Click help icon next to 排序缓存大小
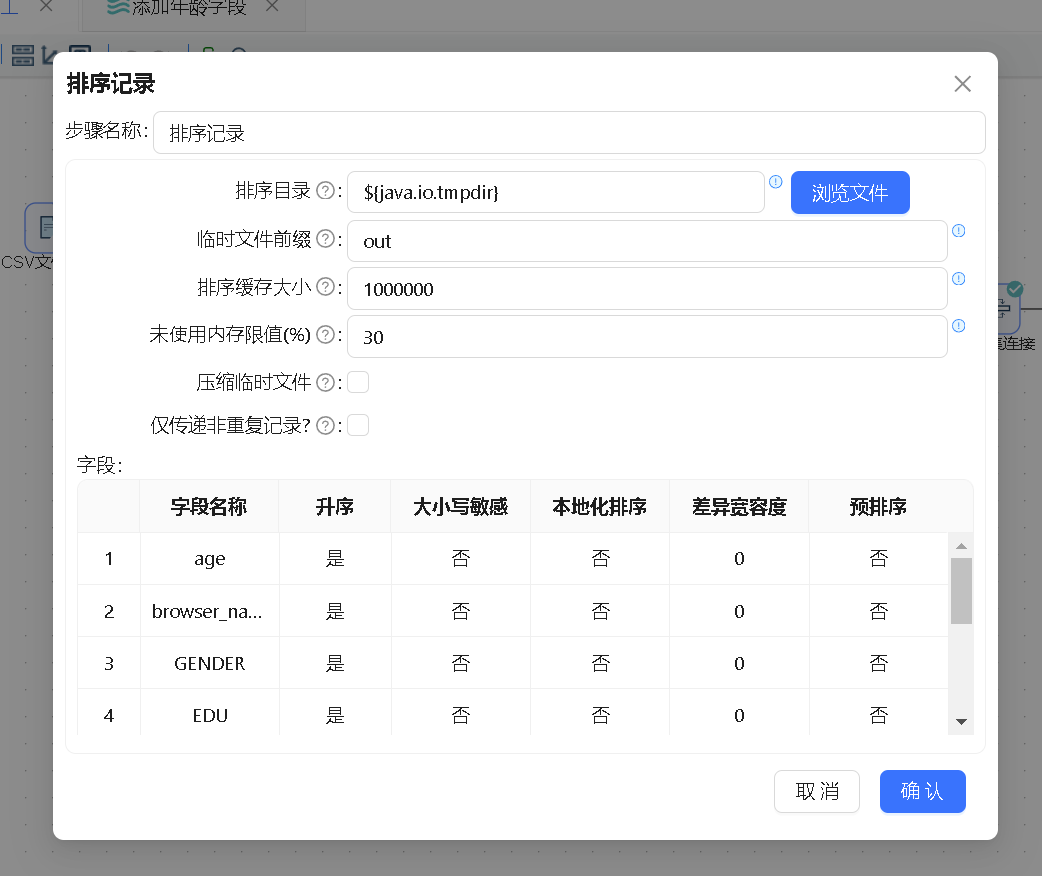Viewport: 1042px width, 876px height. [326, 286]
